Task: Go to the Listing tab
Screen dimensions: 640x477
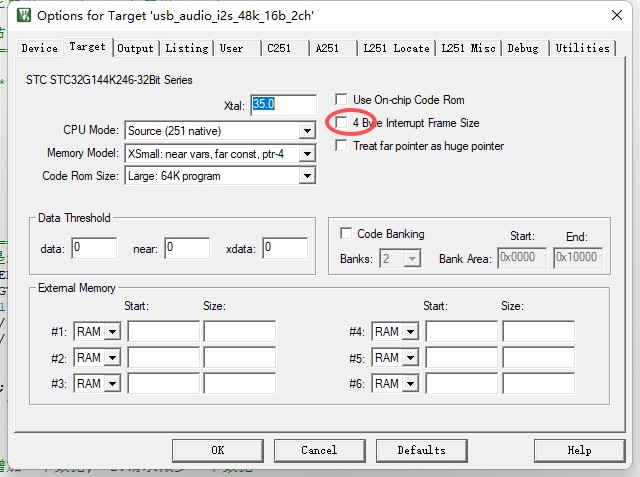Action: pos(187,48)
